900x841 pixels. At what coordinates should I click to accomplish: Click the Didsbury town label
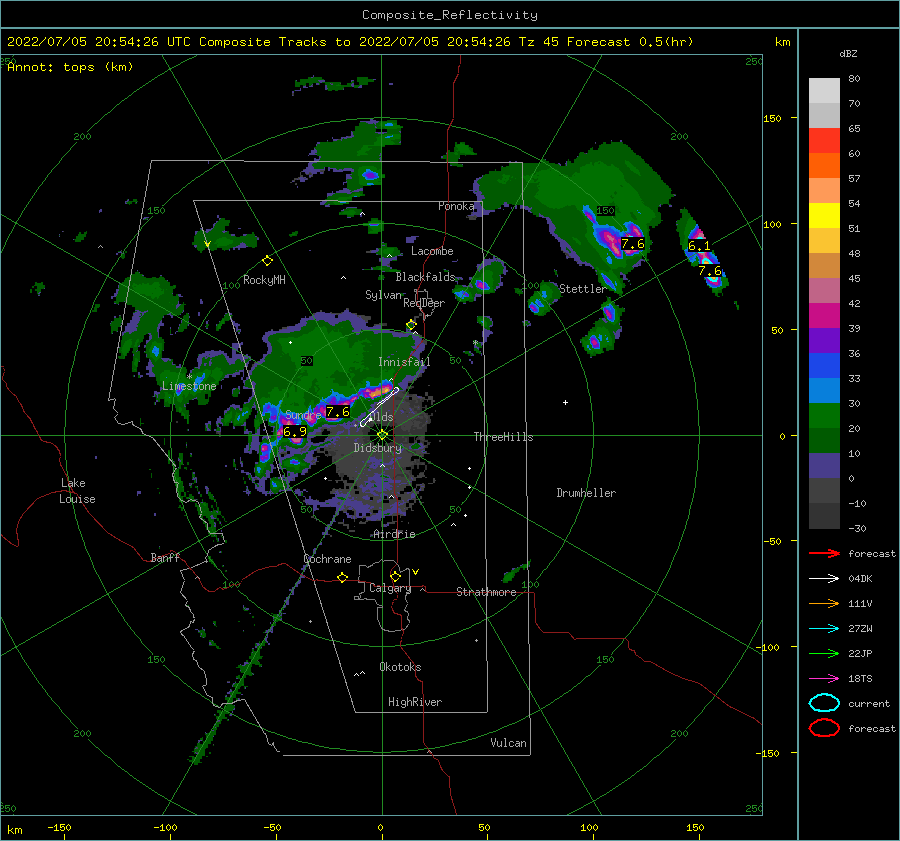[377, 448]
